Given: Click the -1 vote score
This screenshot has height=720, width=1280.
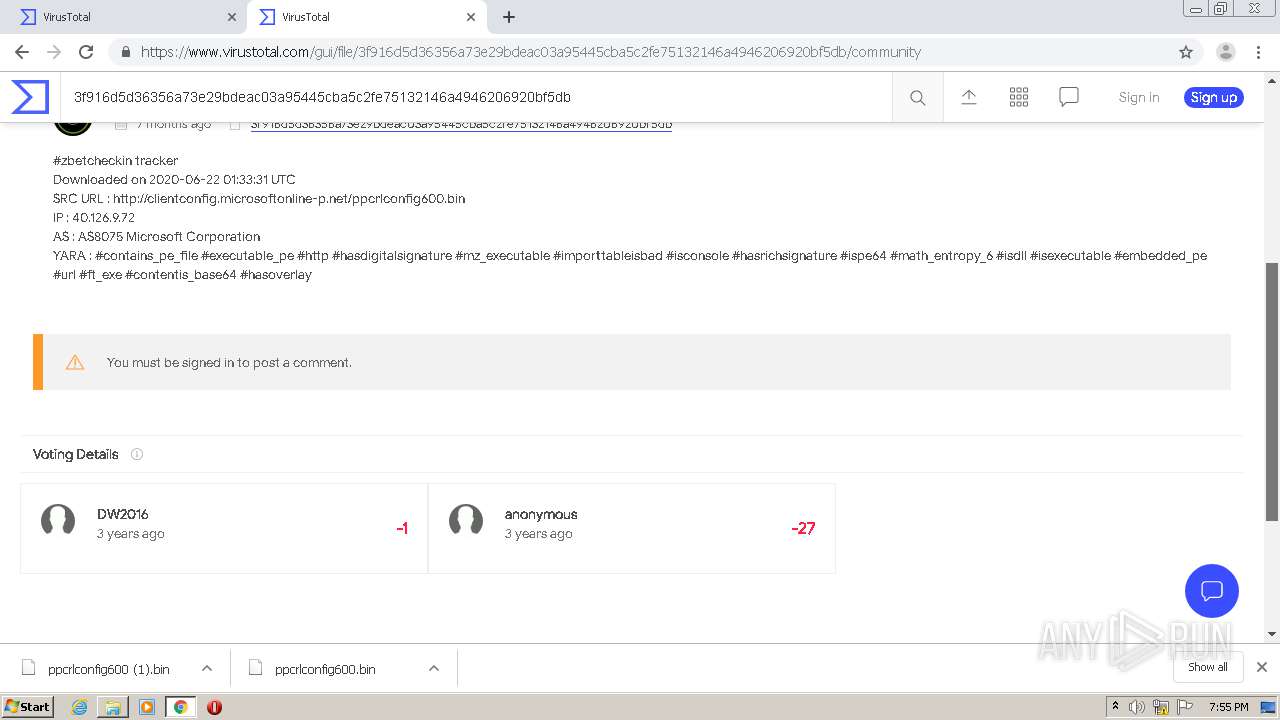Looking at the screenshot, I should tap(402, 528).
